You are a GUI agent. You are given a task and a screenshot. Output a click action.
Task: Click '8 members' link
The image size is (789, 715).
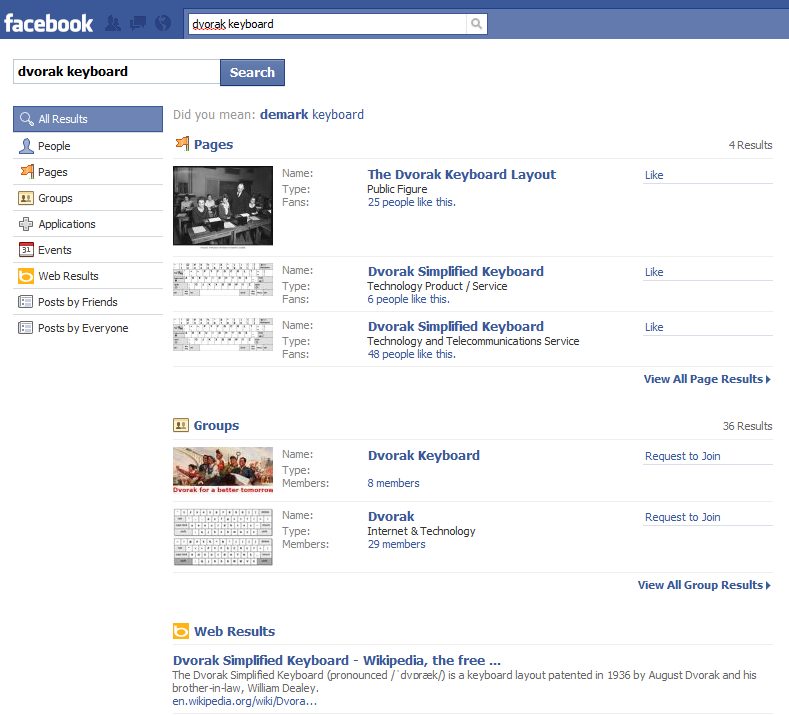tap(393, 483)
